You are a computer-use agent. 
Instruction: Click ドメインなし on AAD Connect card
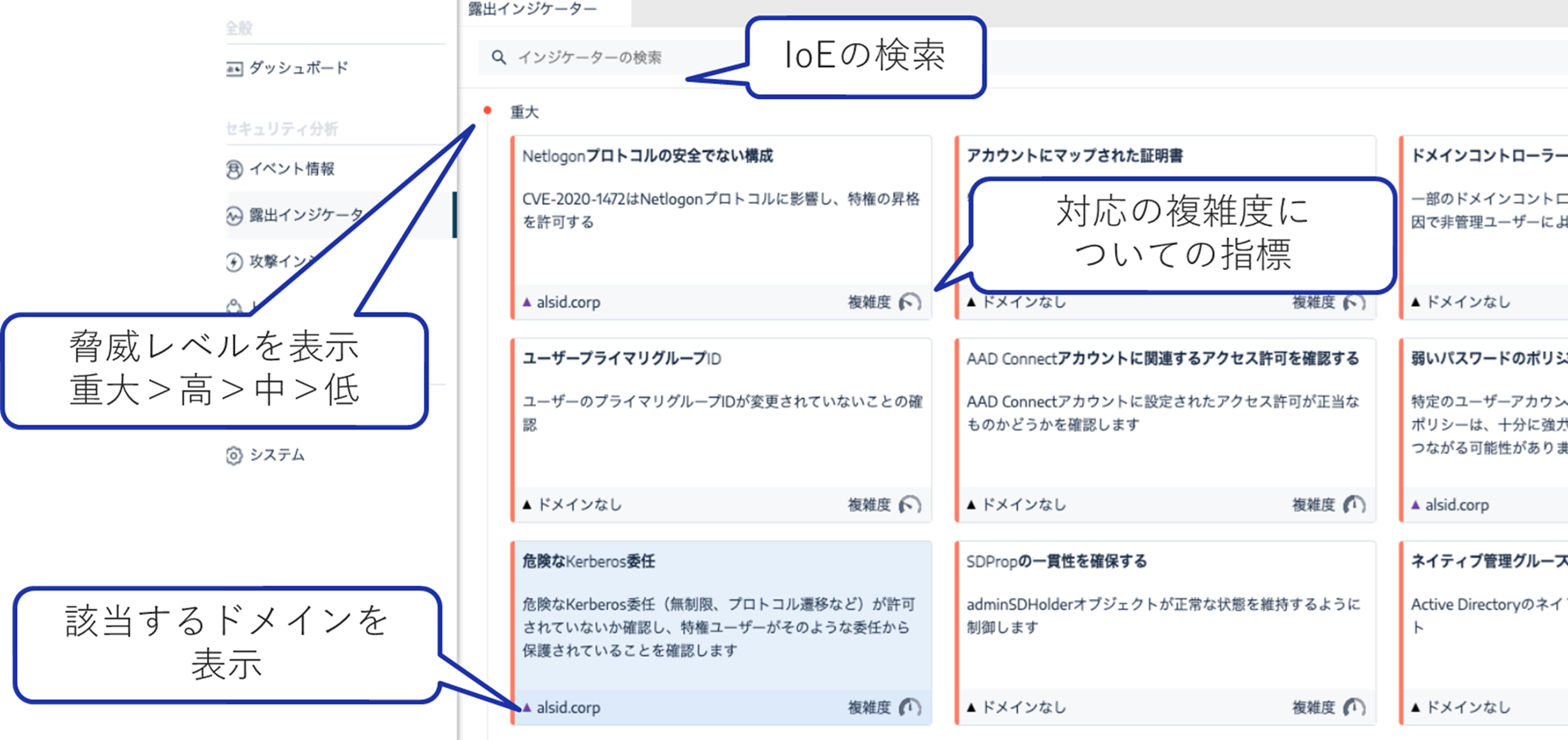1024,504
